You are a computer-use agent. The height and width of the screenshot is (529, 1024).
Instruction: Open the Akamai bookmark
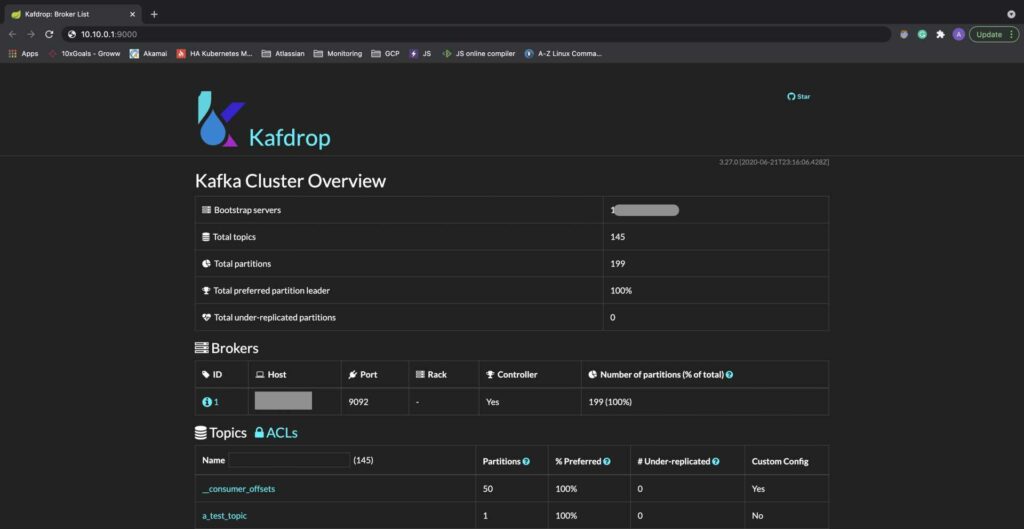pos(148,54)
